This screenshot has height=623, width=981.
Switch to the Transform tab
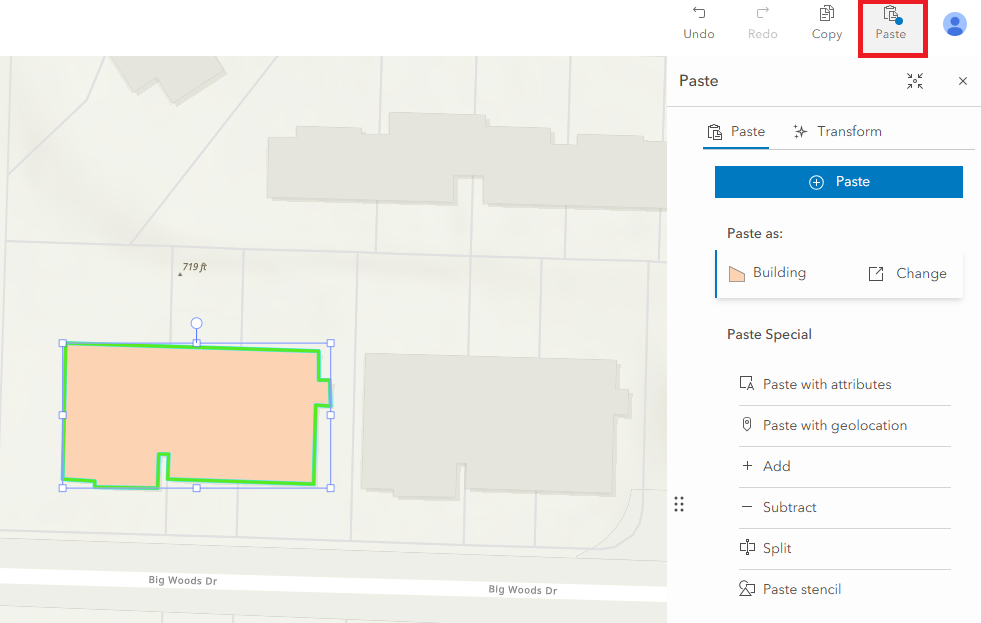[837, 132]
